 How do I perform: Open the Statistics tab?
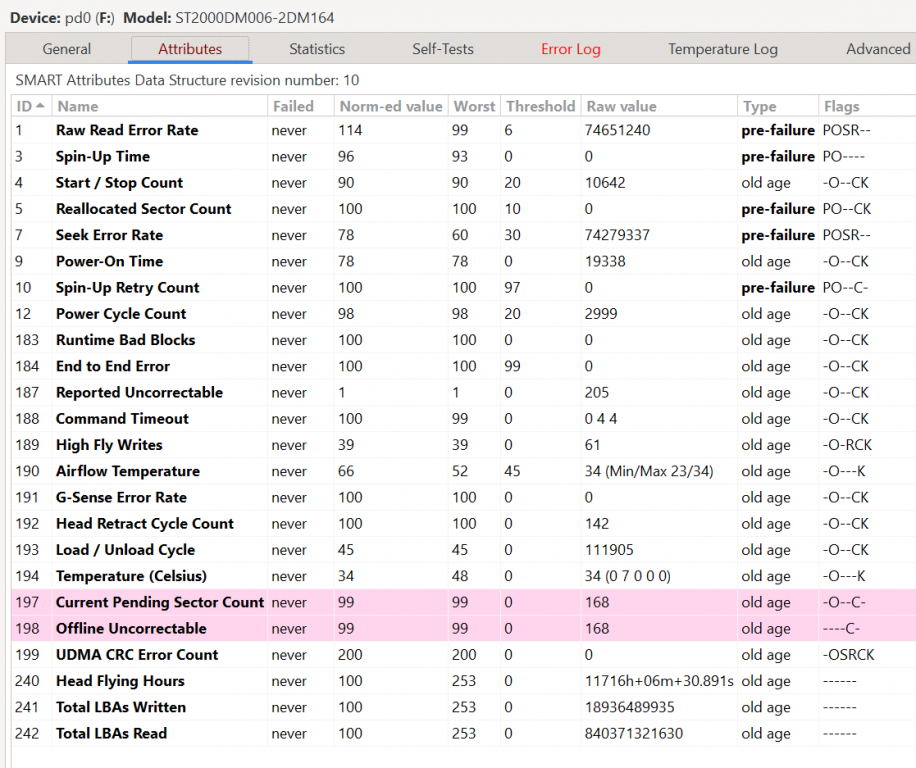pyautogui.click(x=317, y=49)
